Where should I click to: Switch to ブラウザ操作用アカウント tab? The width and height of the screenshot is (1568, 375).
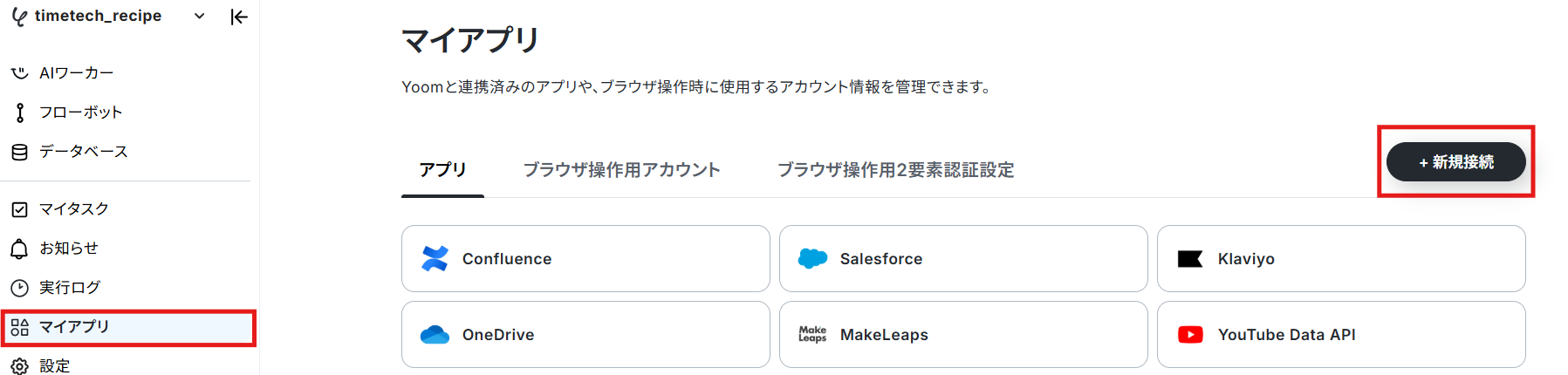pos(621,170)
